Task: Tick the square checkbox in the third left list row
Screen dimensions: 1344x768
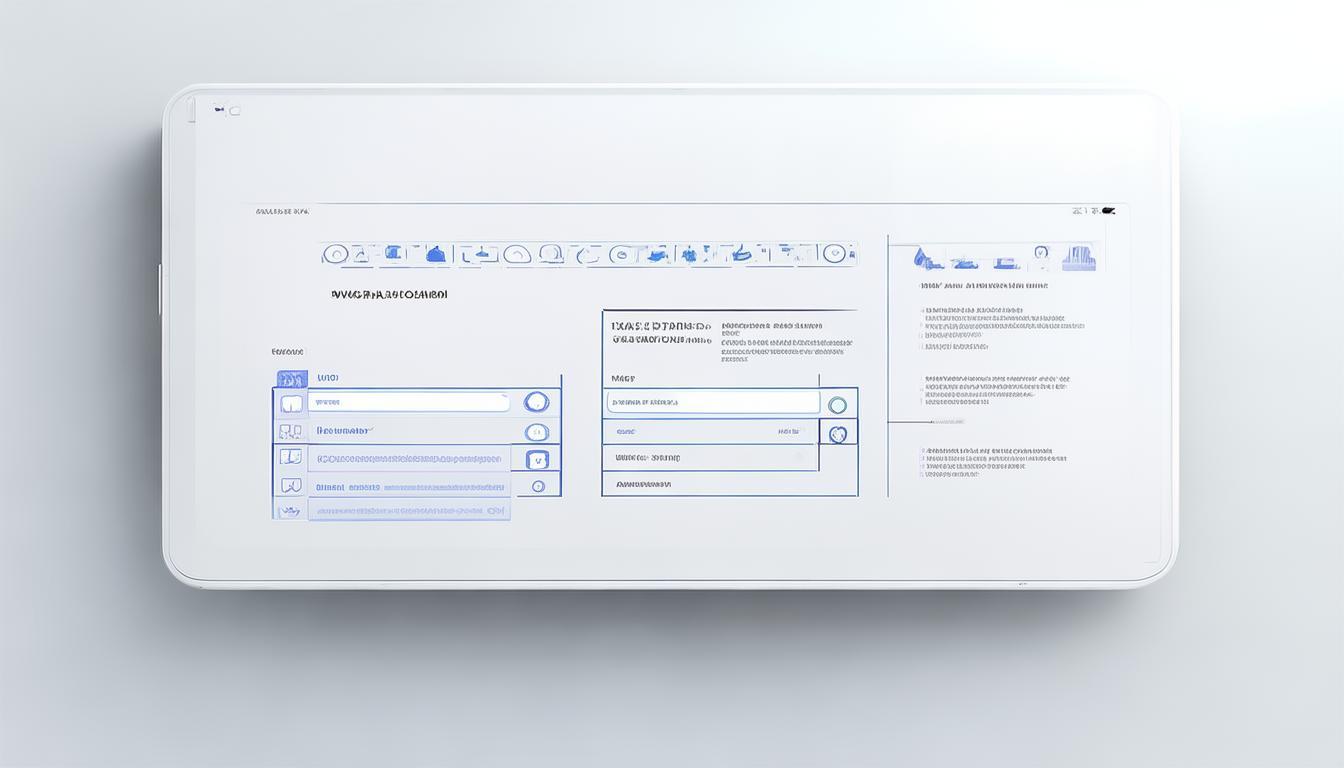Action: tap(537, 460)
